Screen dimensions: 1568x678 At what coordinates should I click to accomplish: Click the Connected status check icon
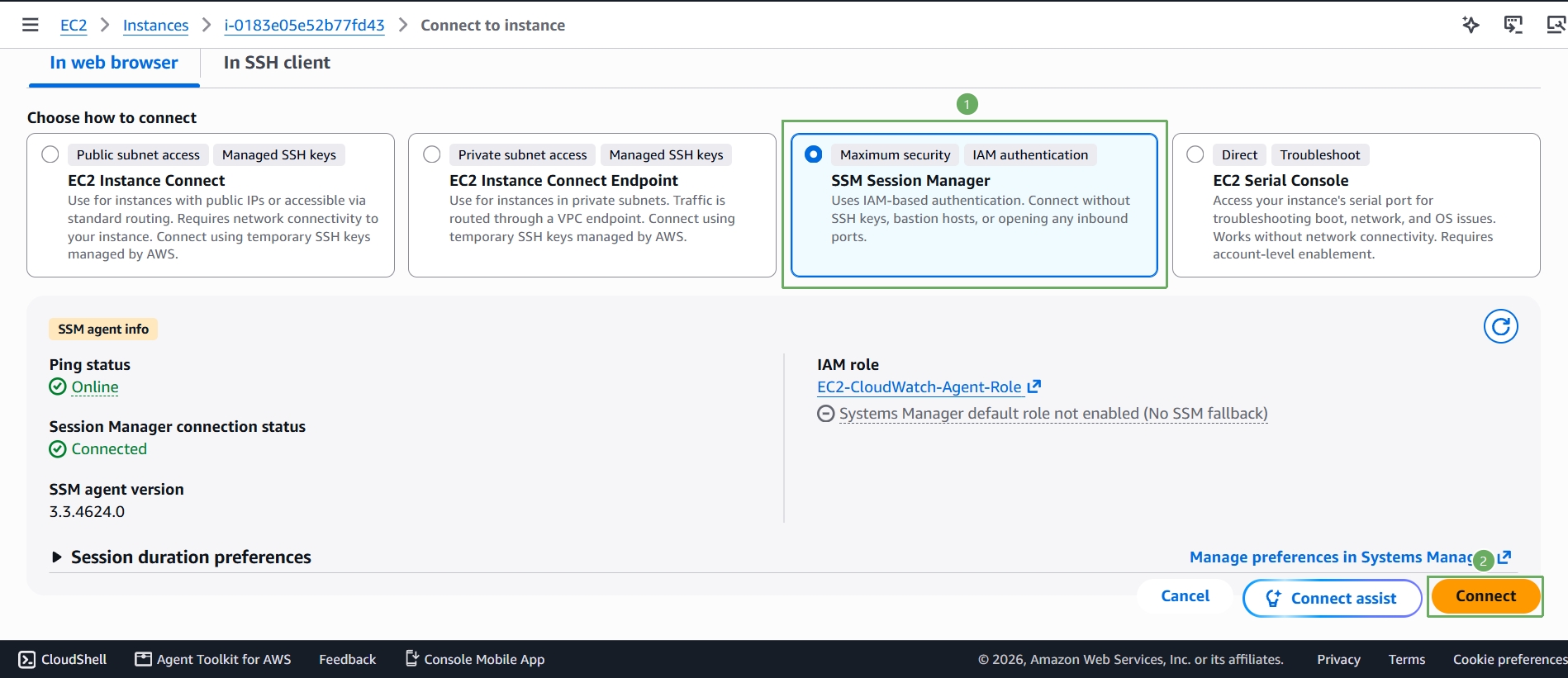tap(58, 448)
